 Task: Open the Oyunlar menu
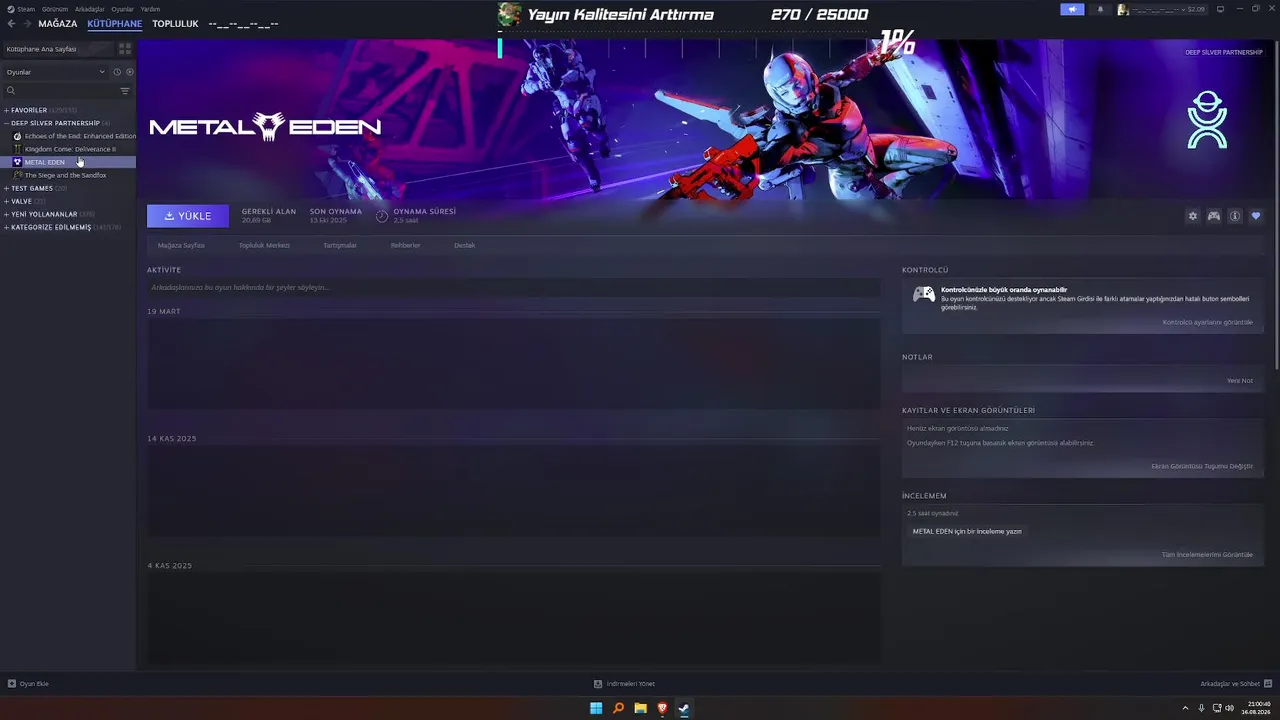point(122,9)
